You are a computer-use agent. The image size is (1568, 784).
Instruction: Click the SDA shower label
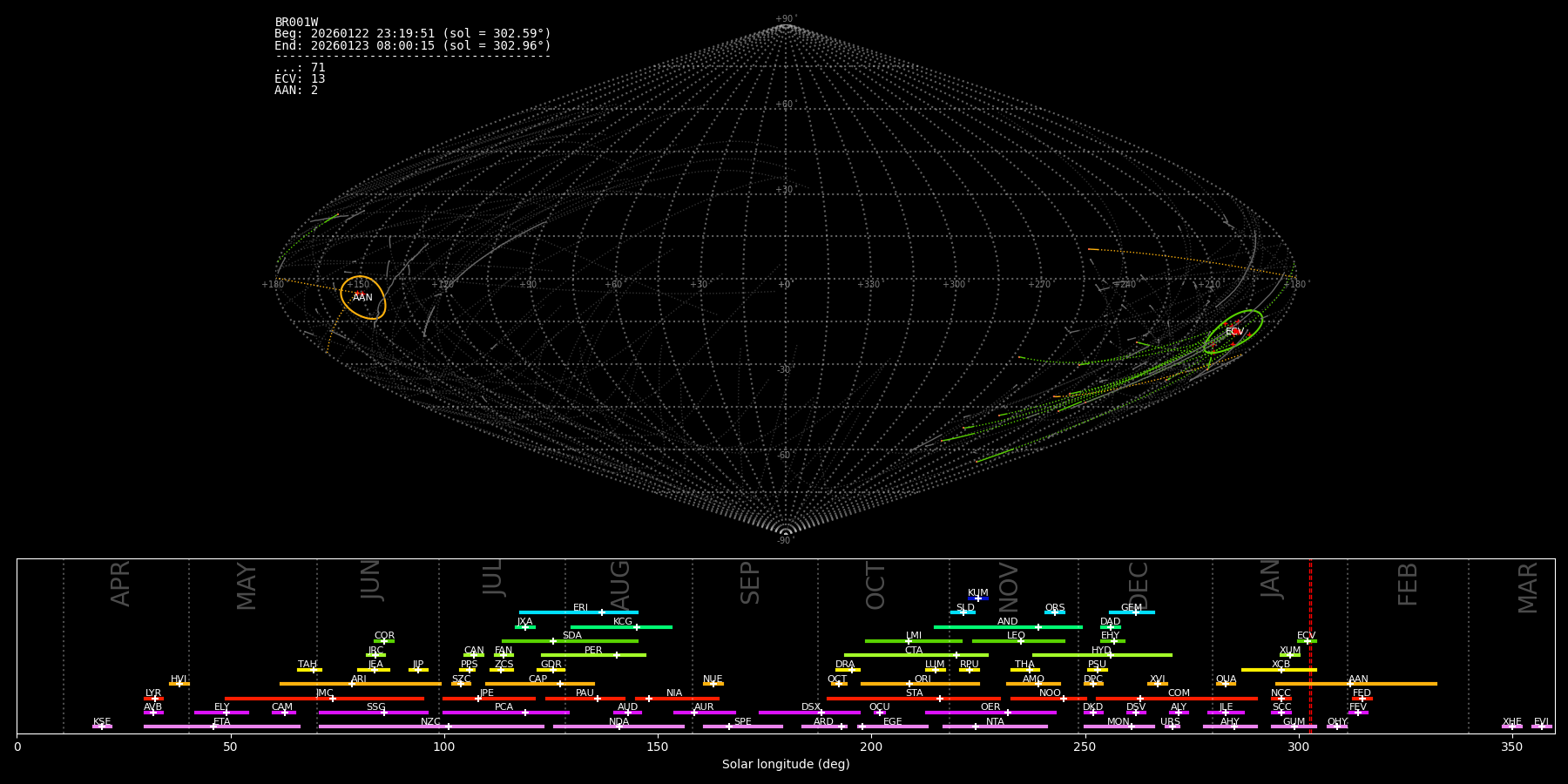[571, 636]
